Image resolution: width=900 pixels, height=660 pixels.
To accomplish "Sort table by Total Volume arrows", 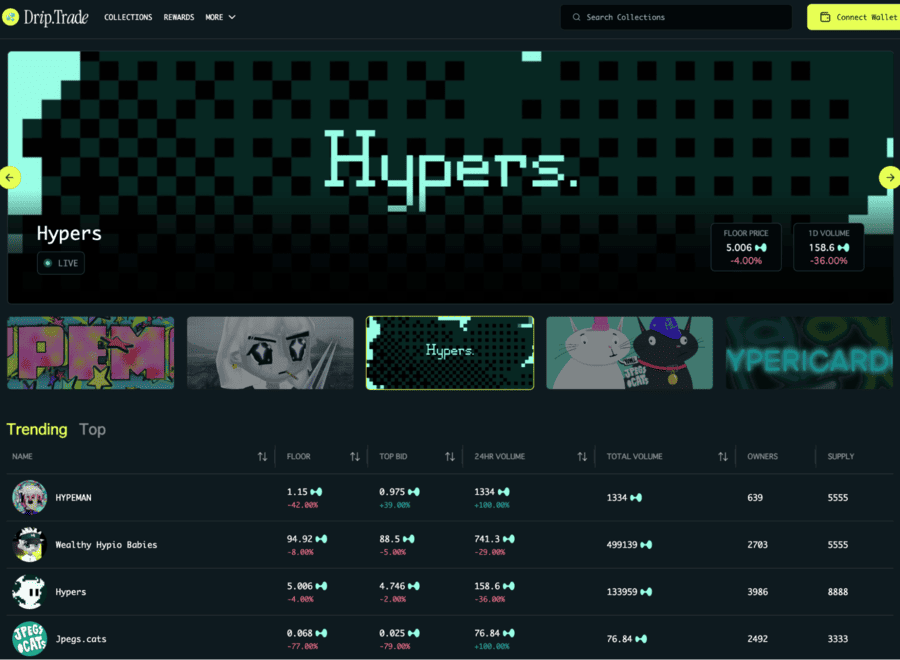I will click(x=723, y=456).
